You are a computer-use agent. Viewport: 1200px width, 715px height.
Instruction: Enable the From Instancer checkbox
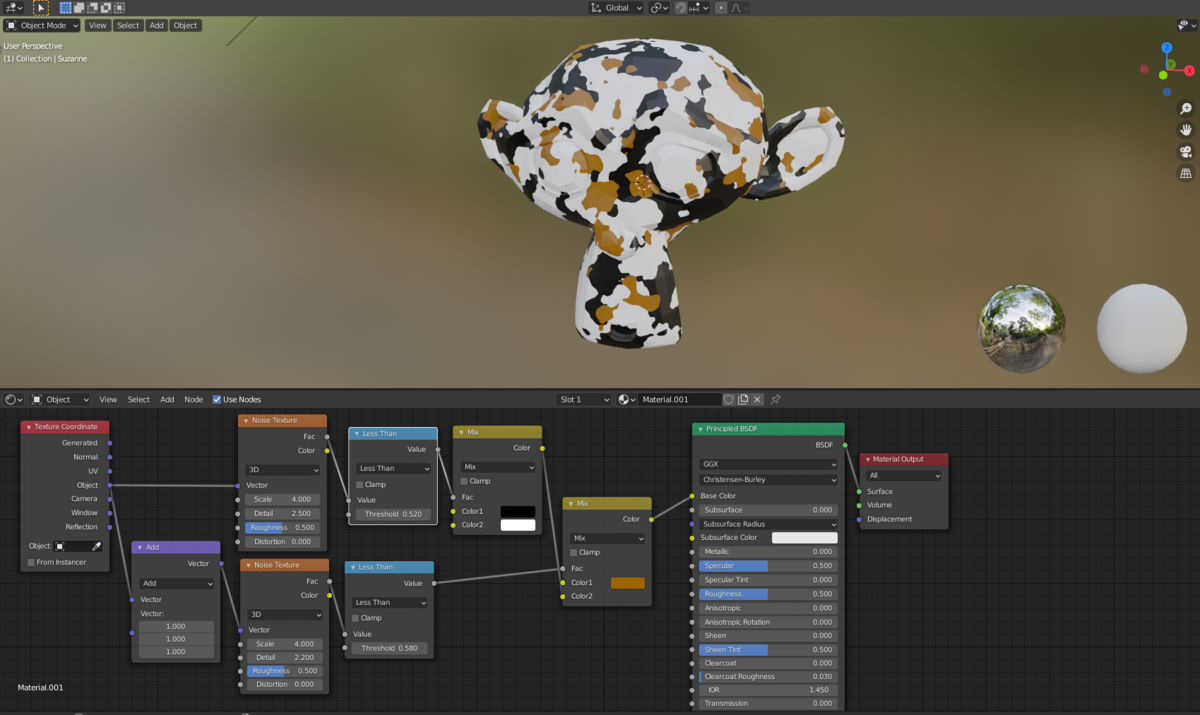tap(31, 562)
